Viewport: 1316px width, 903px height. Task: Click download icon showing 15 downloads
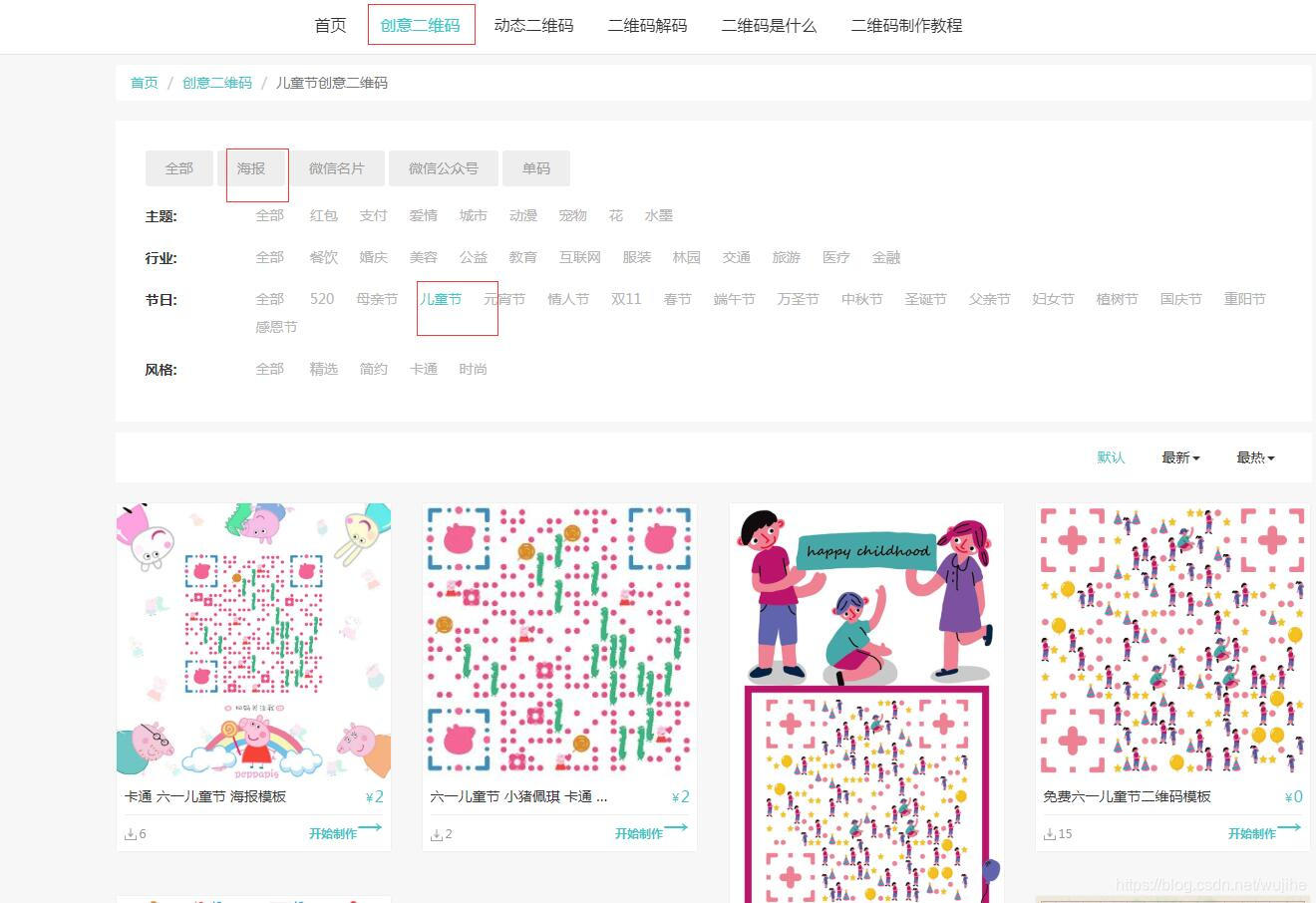coord(1050,834)
